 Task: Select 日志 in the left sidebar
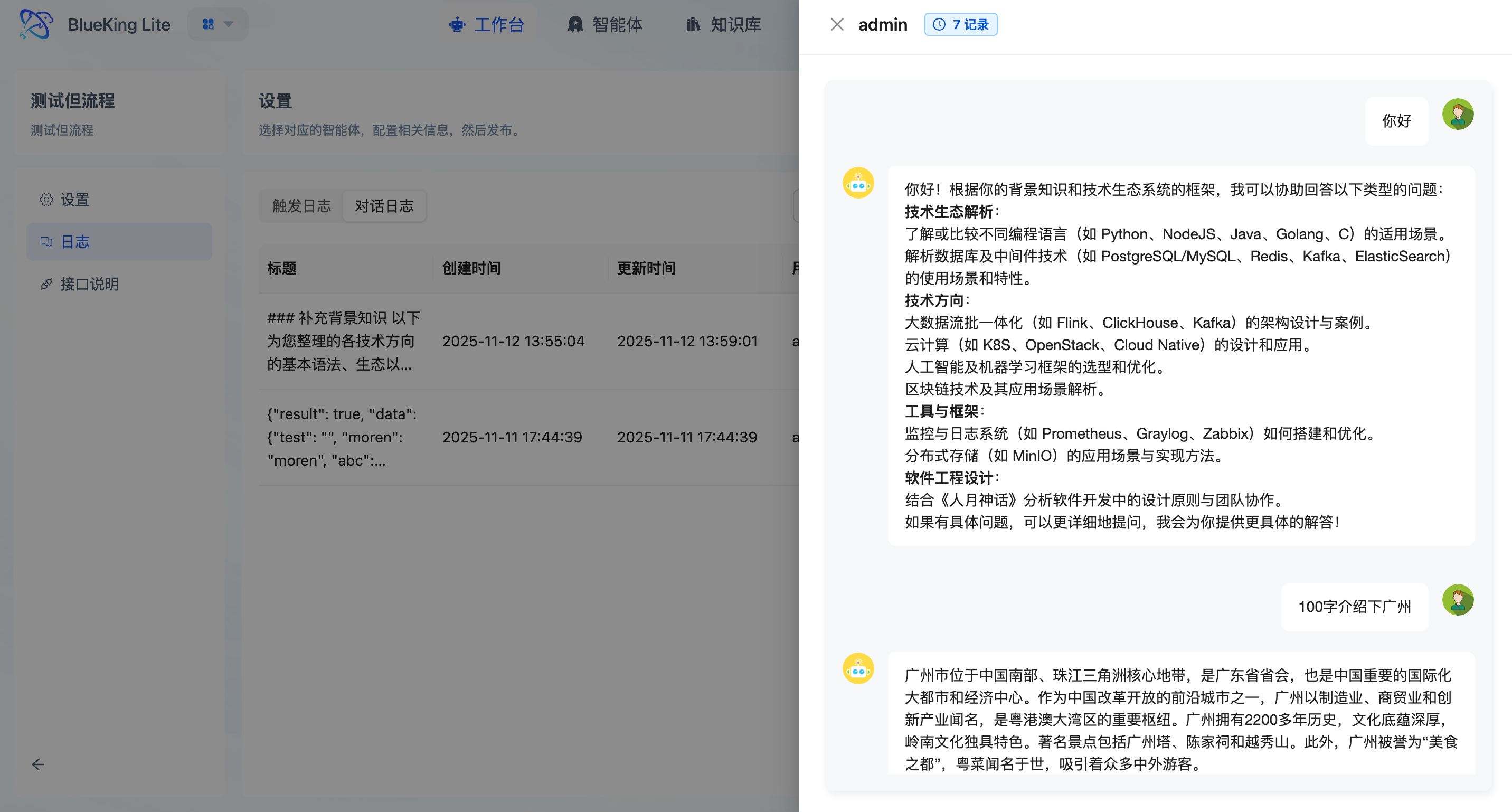tap(74, 242)
